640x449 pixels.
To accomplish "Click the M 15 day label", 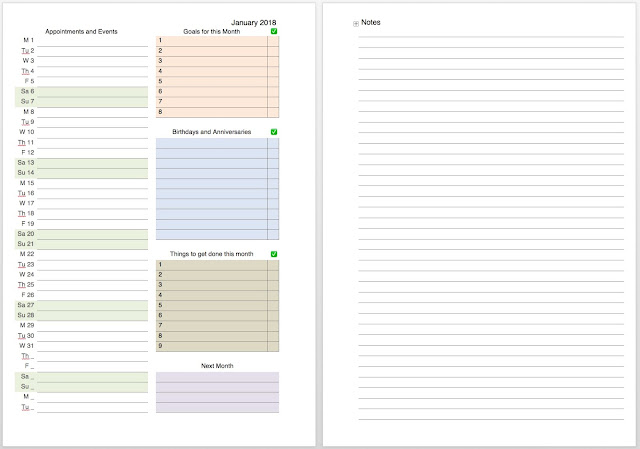I will 27,183.
